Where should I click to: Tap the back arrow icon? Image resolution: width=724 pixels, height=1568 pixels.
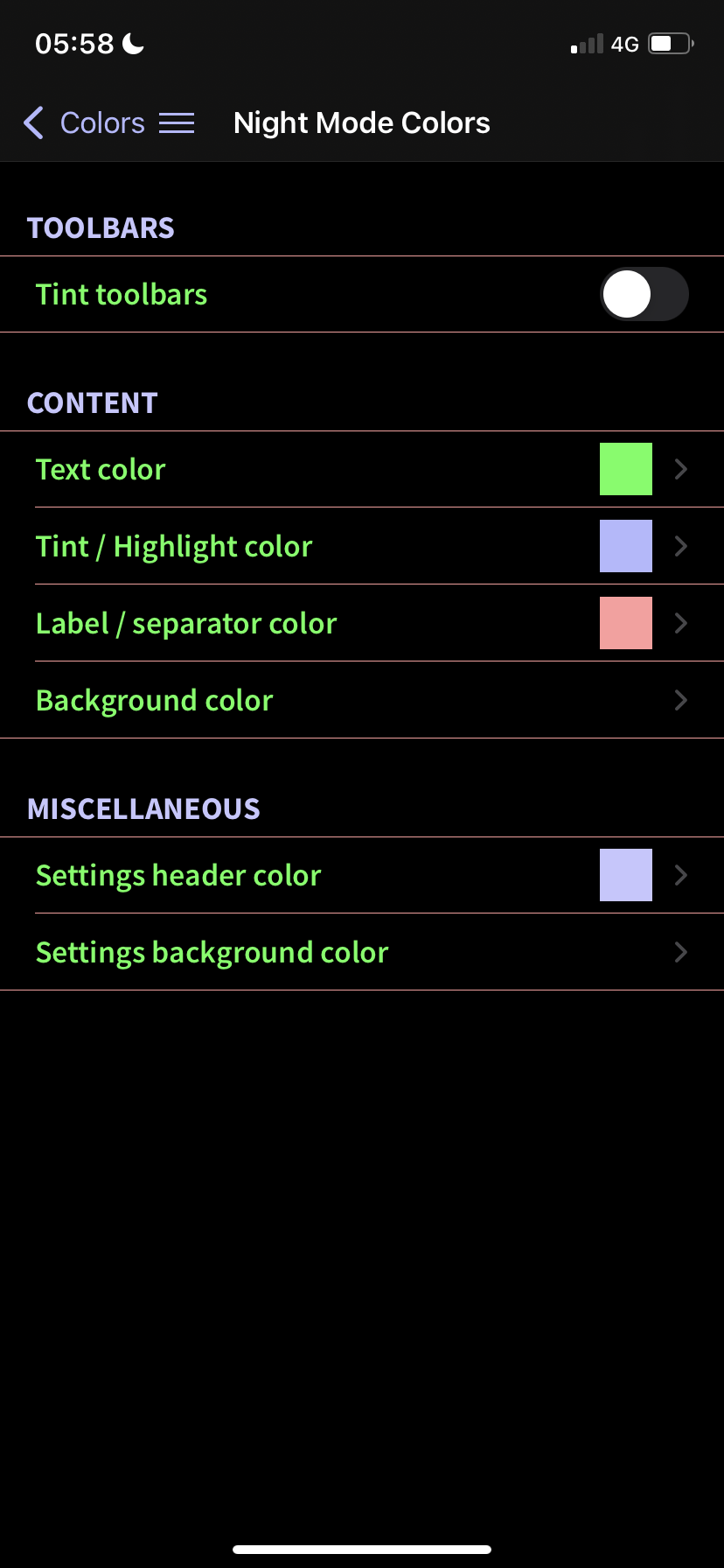33,123
